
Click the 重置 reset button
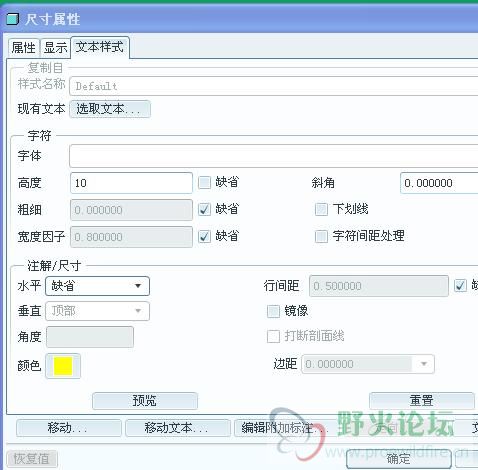tap(422, 400)
